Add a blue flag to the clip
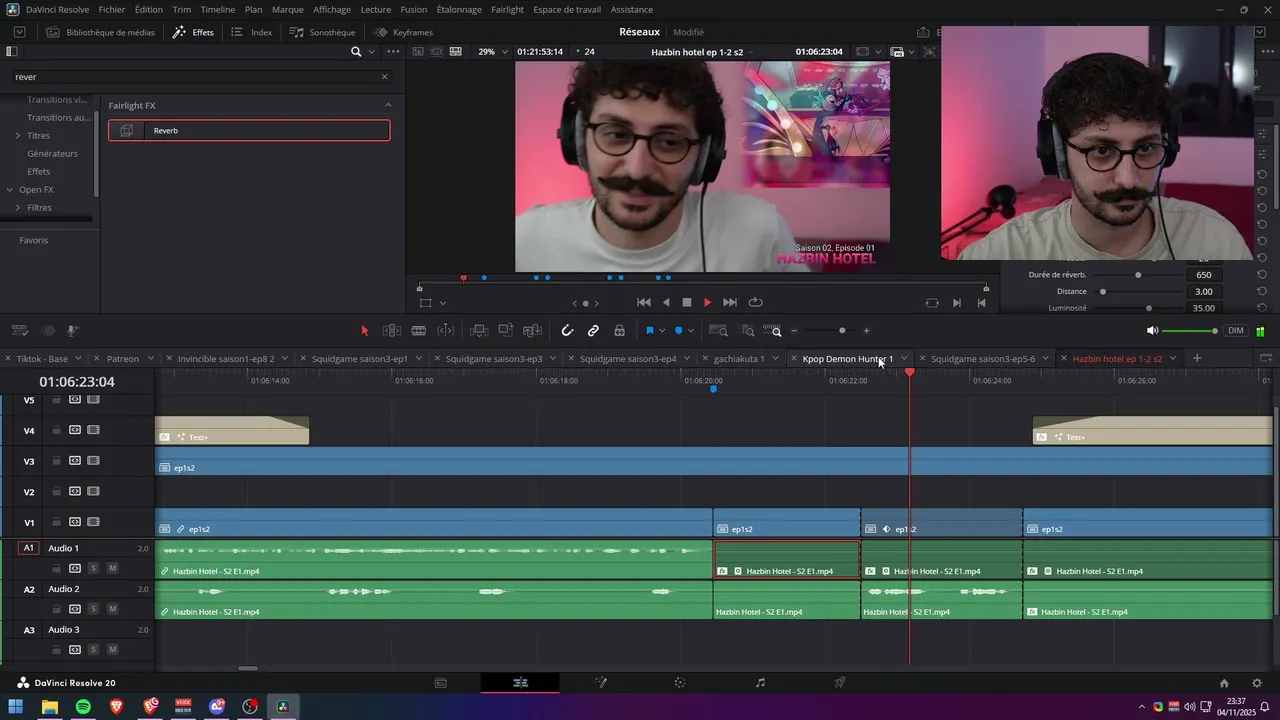 tap(649, 331)
